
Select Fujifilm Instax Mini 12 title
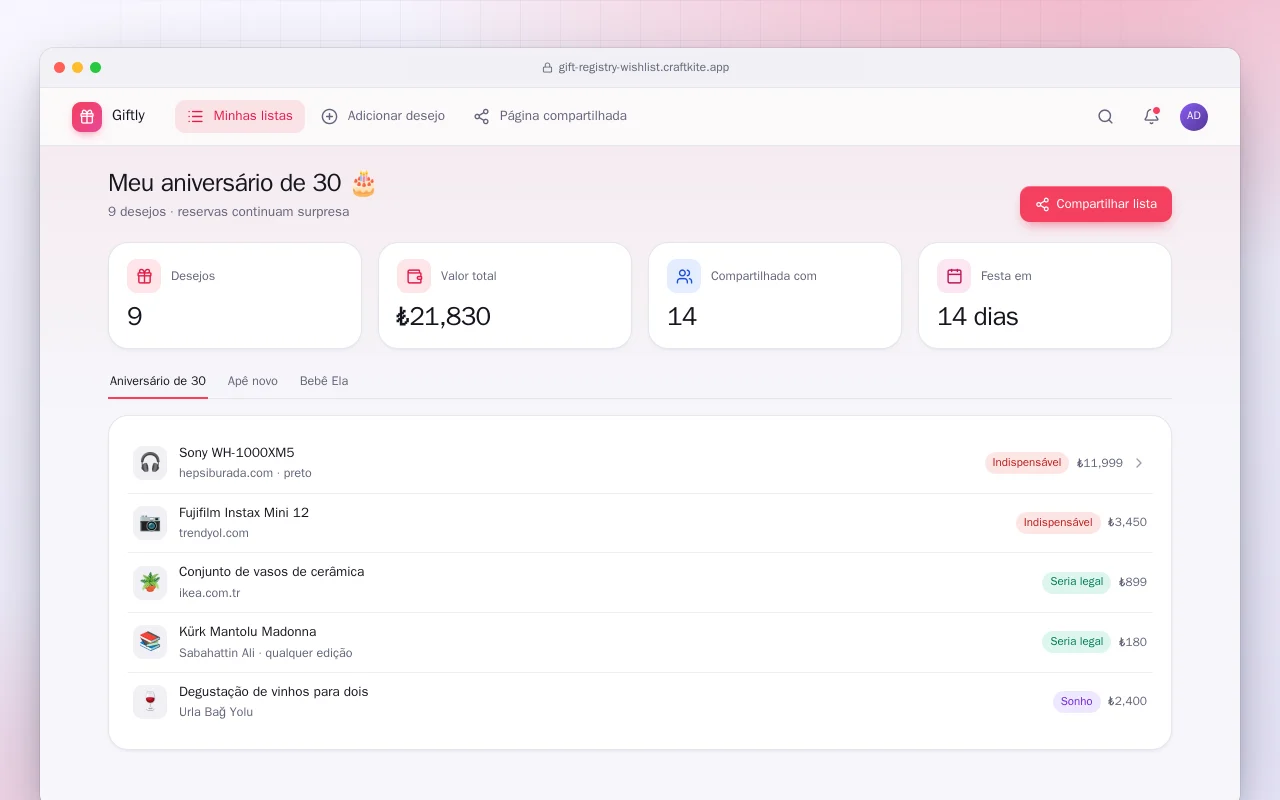pos(244,513)
